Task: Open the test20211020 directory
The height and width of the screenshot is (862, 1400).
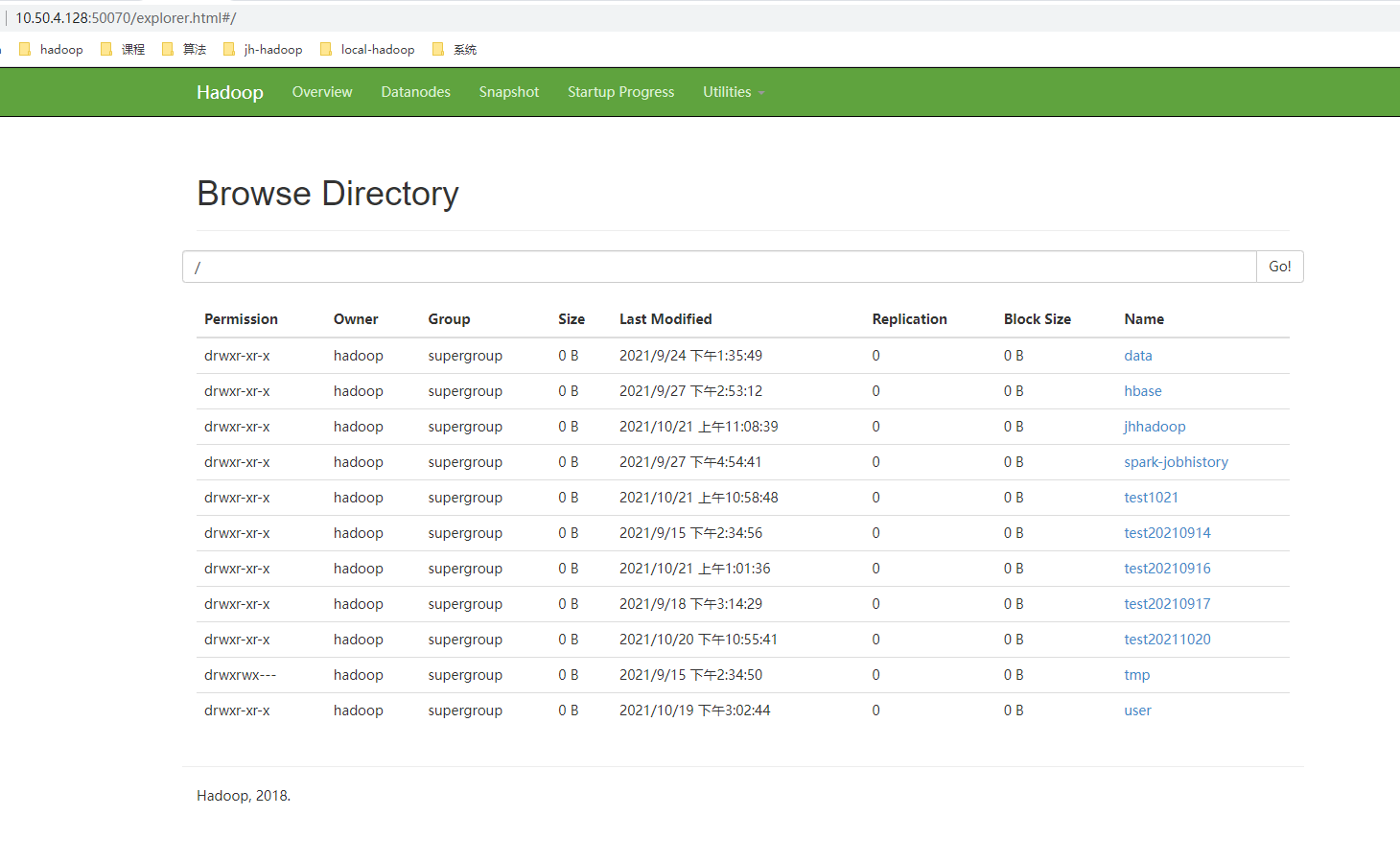Action: (1167, 640)
